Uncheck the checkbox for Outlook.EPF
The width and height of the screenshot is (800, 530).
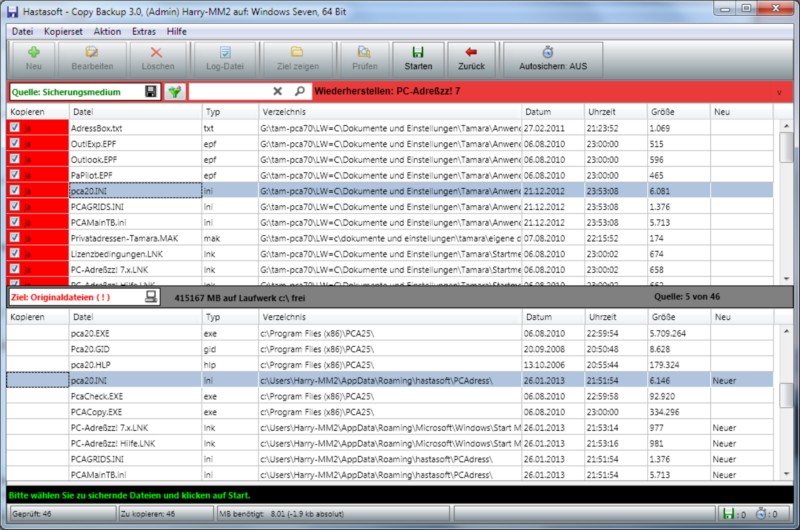coord(14,160)
